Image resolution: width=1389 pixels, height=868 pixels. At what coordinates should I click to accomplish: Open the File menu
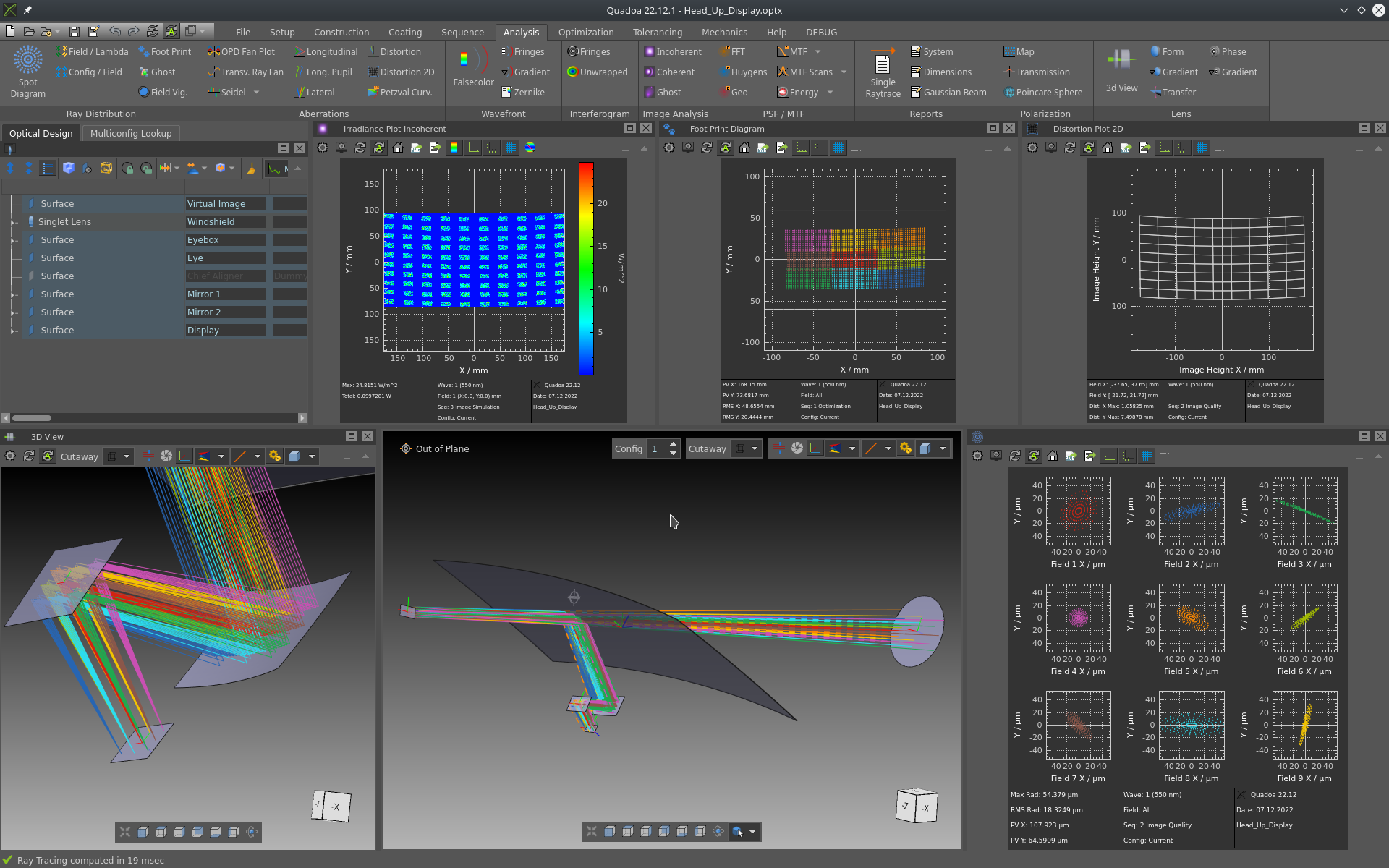[243, 32]
